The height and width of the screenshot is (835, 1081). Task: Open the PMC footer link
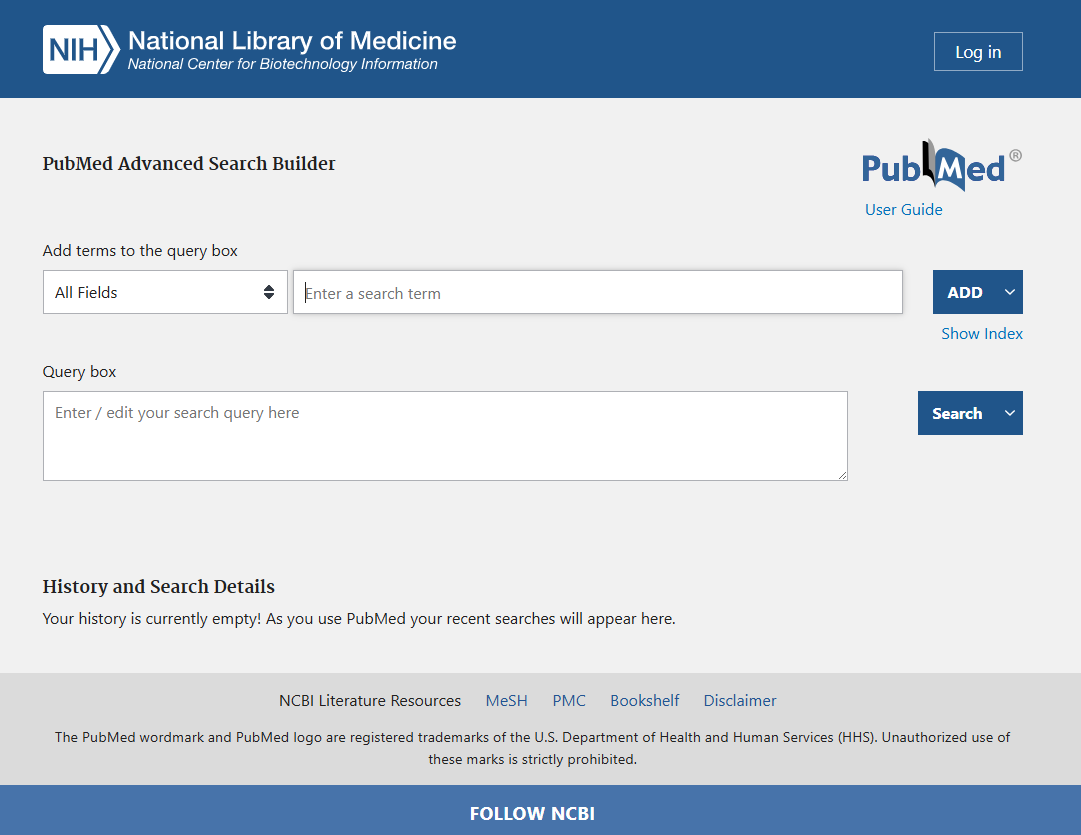click(569, 701)
